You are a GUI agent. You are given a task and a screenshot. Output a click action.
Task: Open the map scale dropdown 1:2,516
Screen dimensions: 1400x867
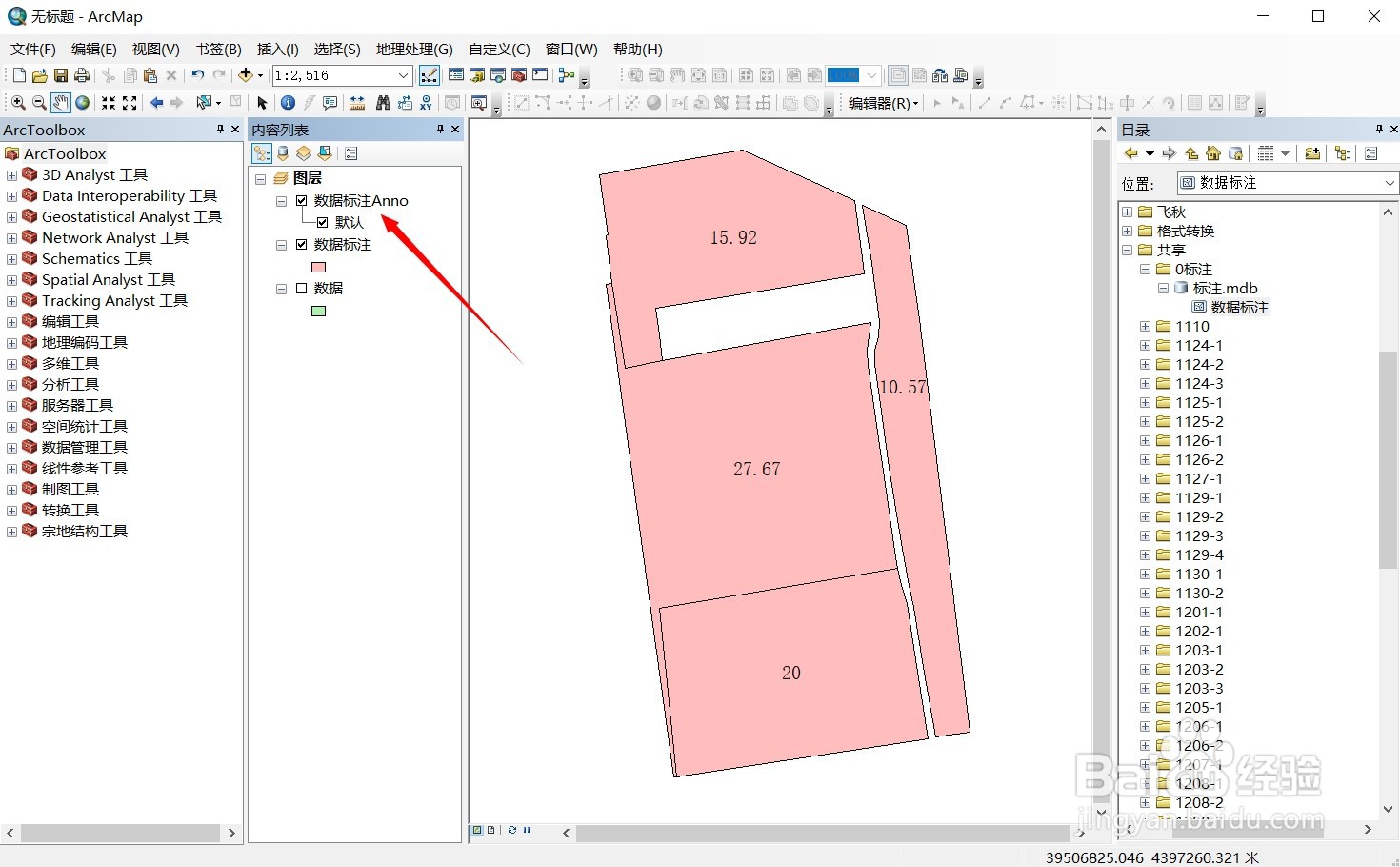pyautogui.click(x=403, y=75)
